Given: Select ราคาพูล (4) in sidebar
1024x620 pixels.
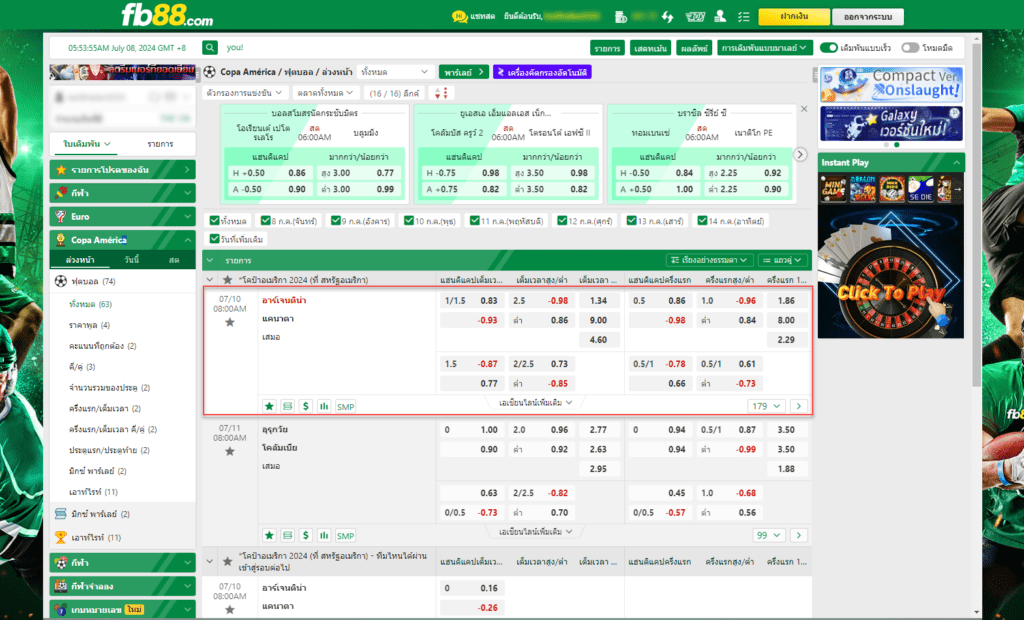Looking at the screenshot, I should click(89, 325).
